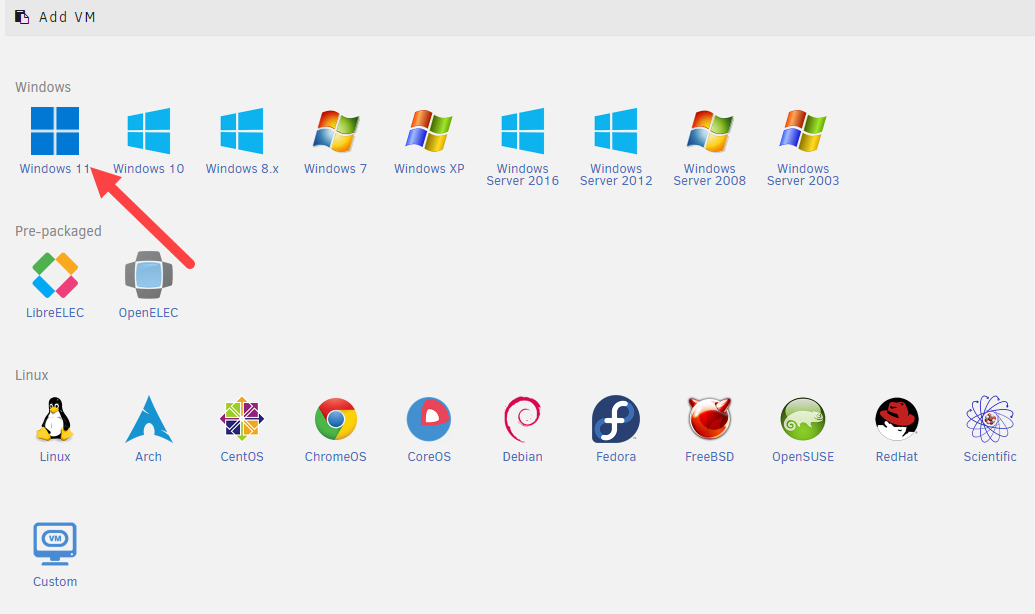This screenshot has height=614, width=1035.
Task: Click the Windows 10 text link
Action: click(x=149, y=169)
